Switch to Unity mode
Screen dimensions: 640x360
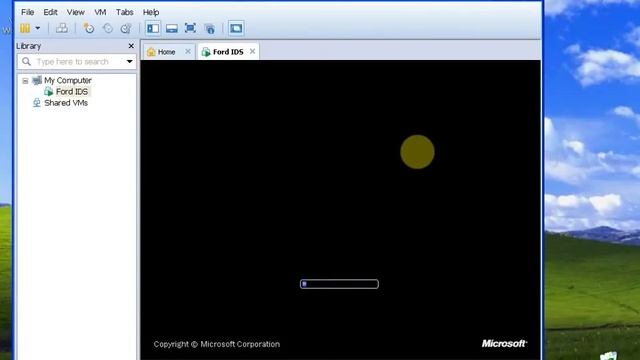pos(210,28)
